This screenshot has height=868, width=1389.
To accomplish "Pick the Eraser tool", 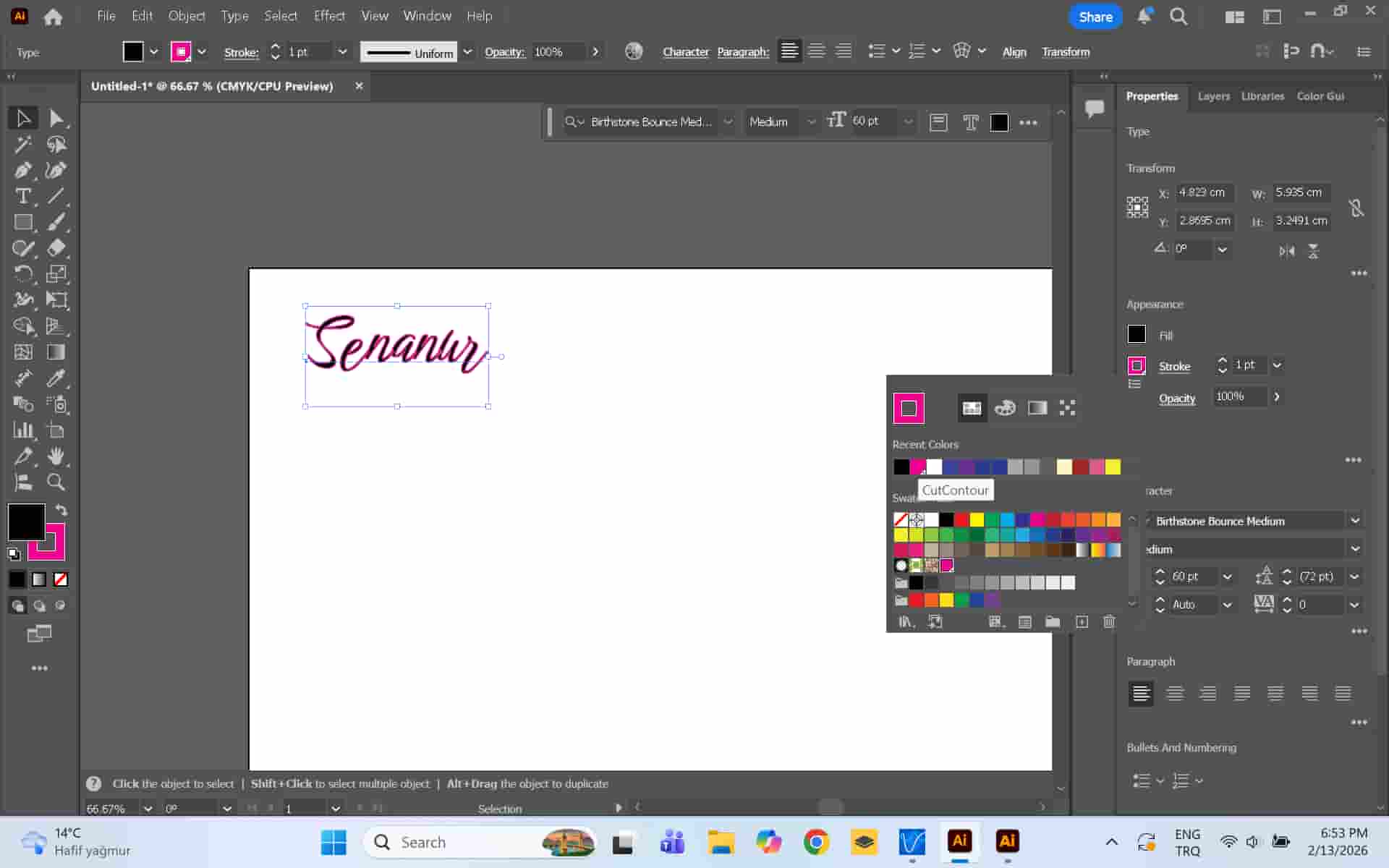I will point(56,248).
